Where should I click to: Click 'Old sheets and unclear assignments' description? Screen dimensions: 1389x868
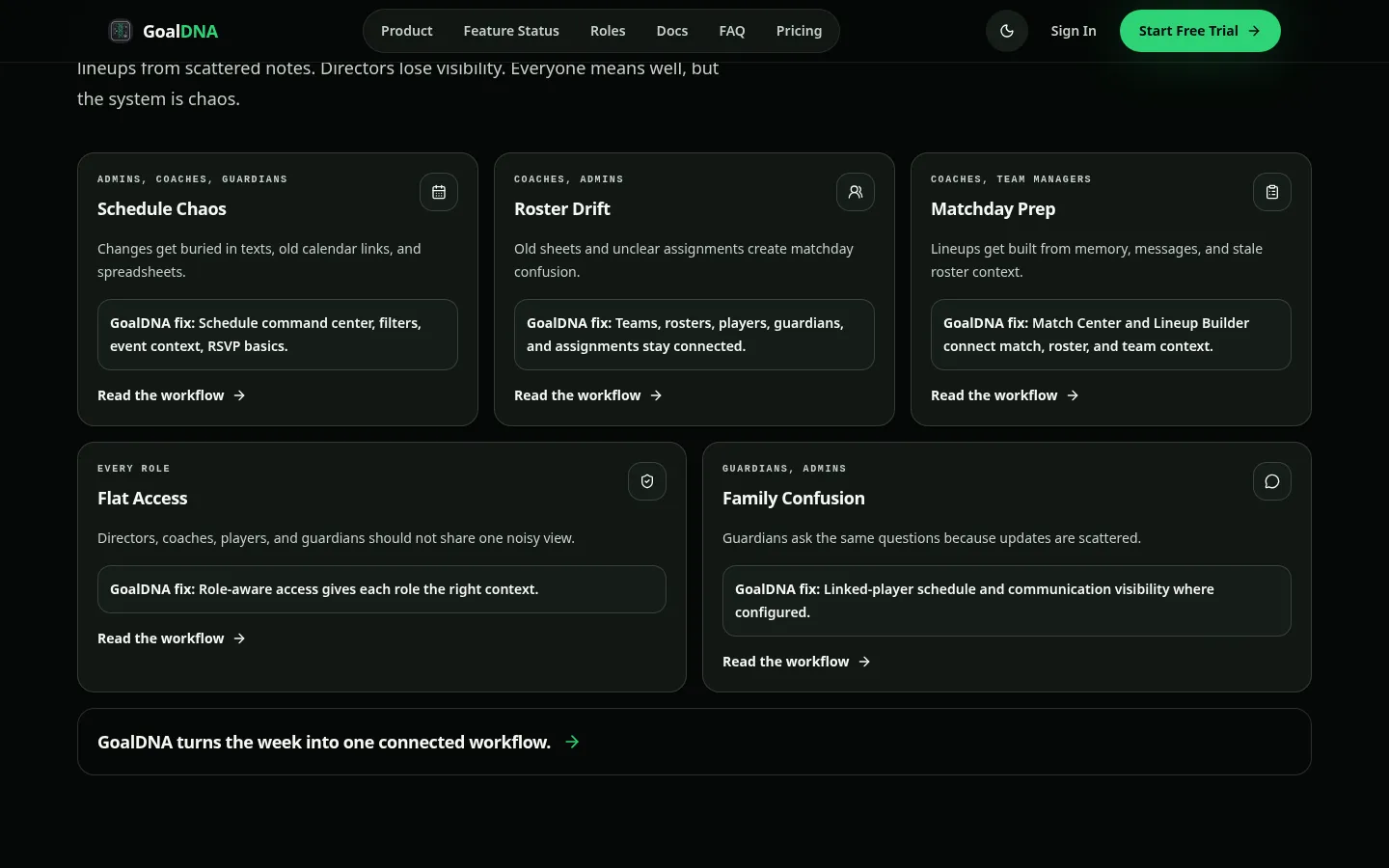(x=684, y=260)
